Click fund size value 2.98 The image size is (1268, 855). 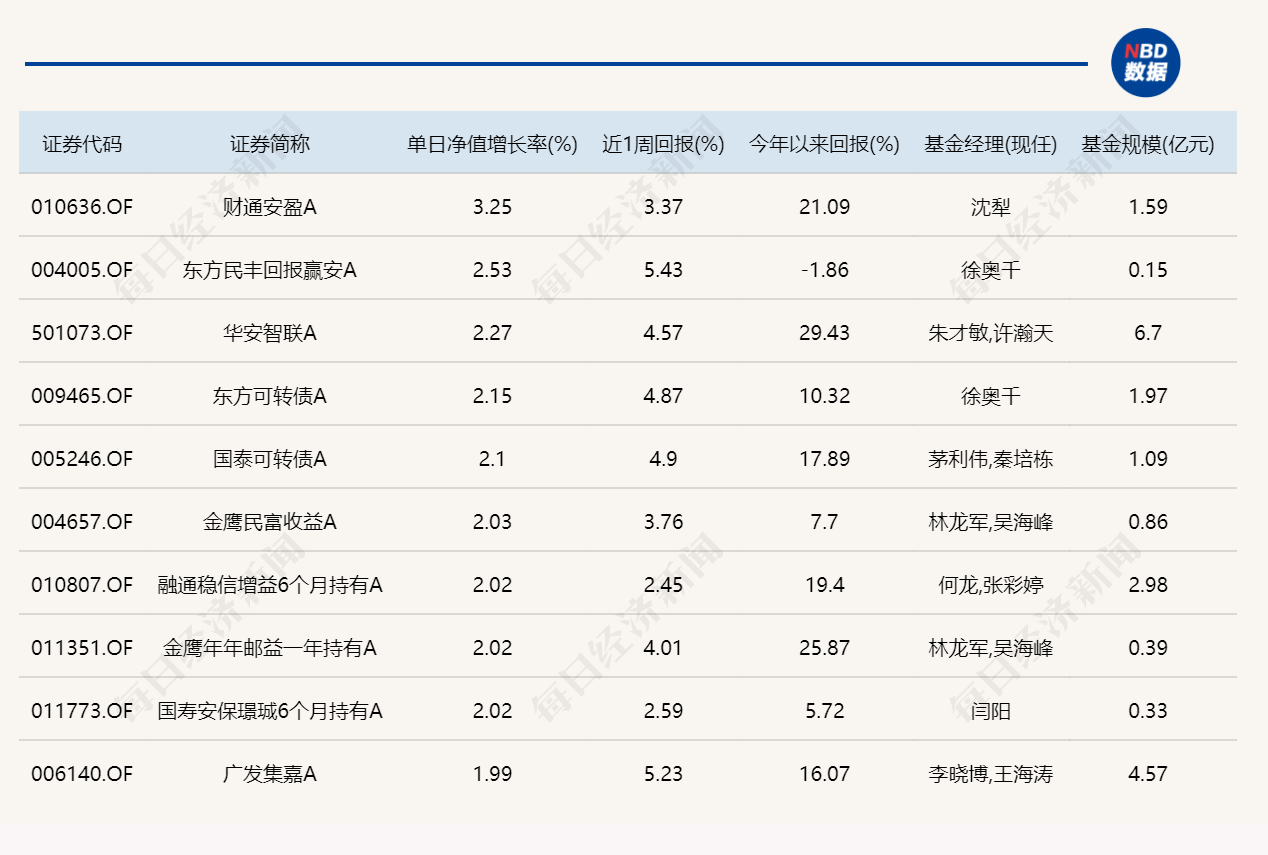pos(1148,585)
